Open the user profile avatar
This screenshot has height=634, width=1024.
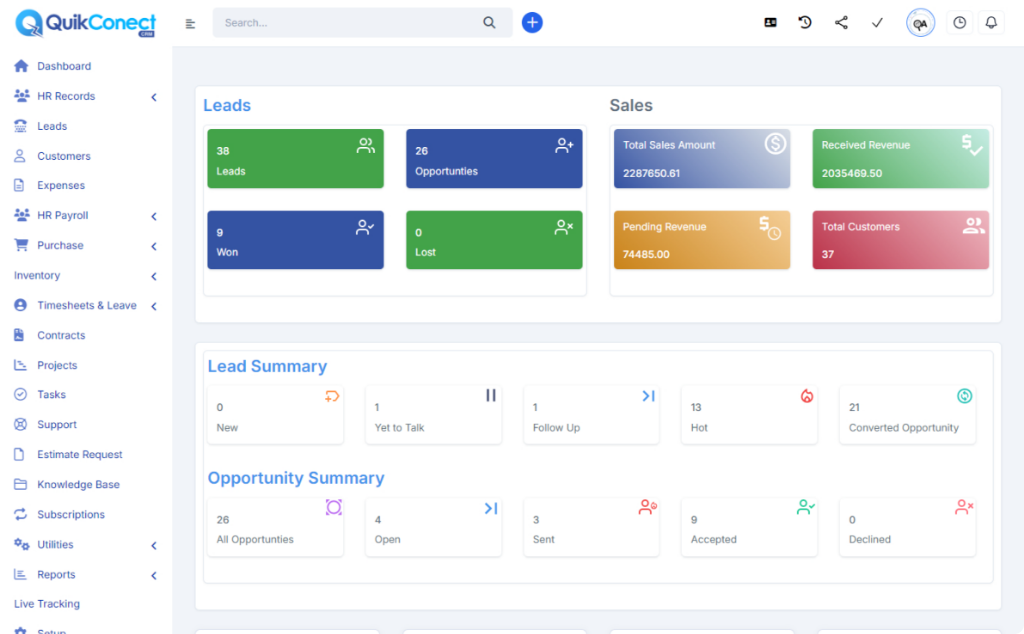pos(920,23)
